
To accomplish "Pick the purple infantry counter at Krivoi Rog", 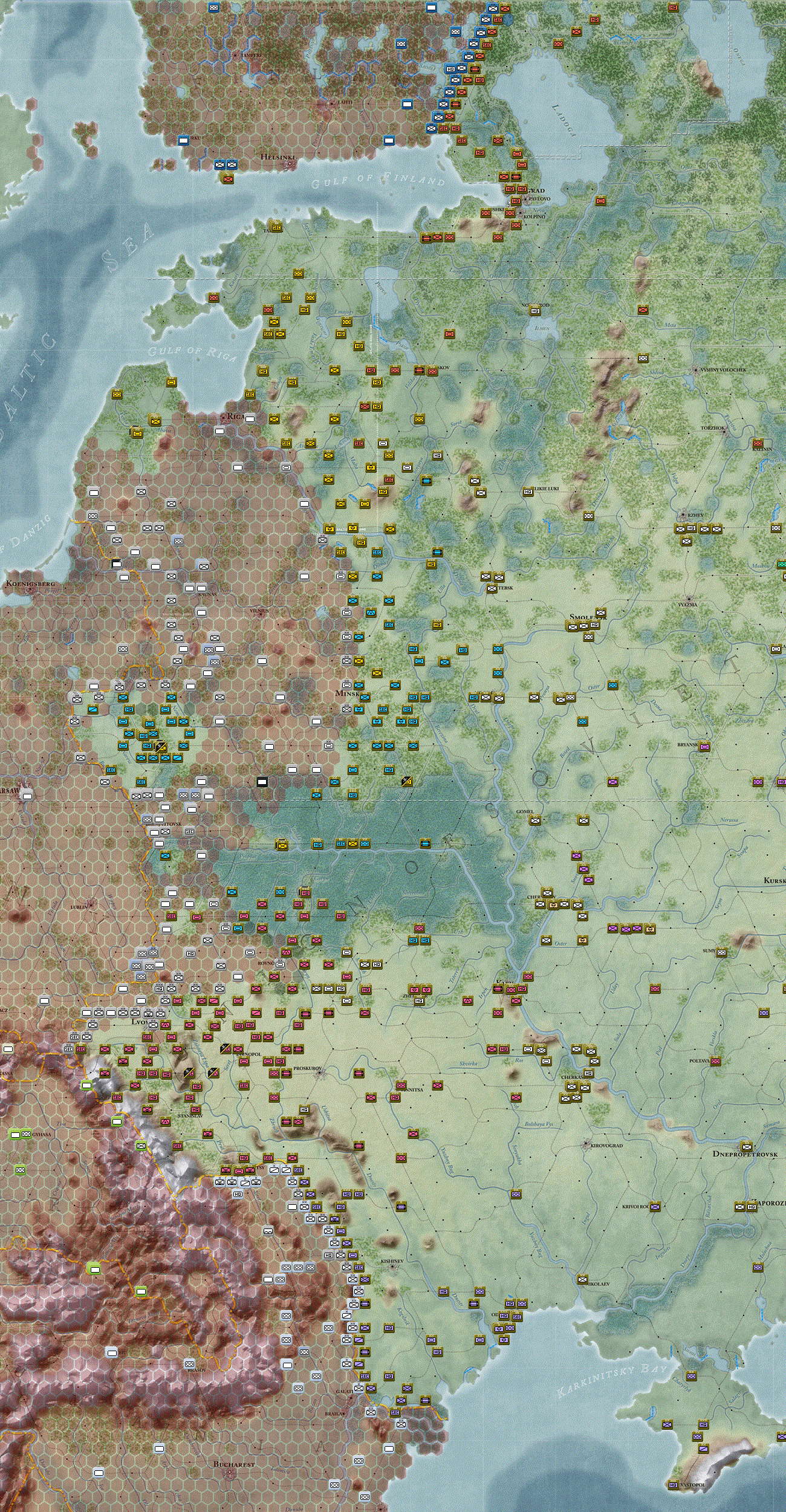I will coord(655,1206).
